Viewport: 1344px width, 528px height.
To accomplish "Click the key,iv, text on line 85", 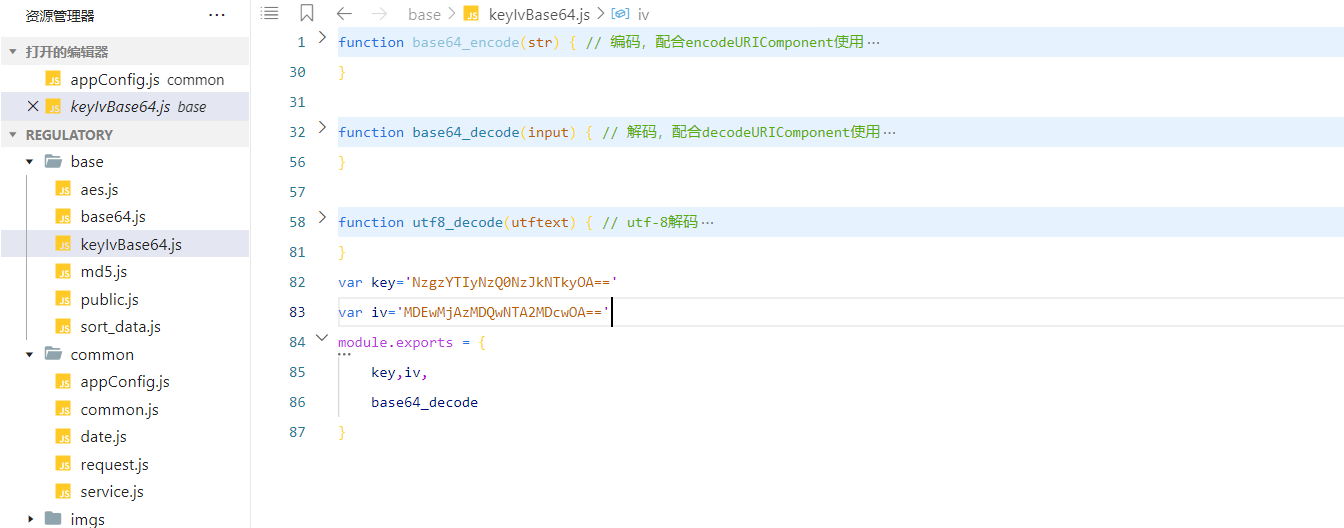I will point(399,372).
